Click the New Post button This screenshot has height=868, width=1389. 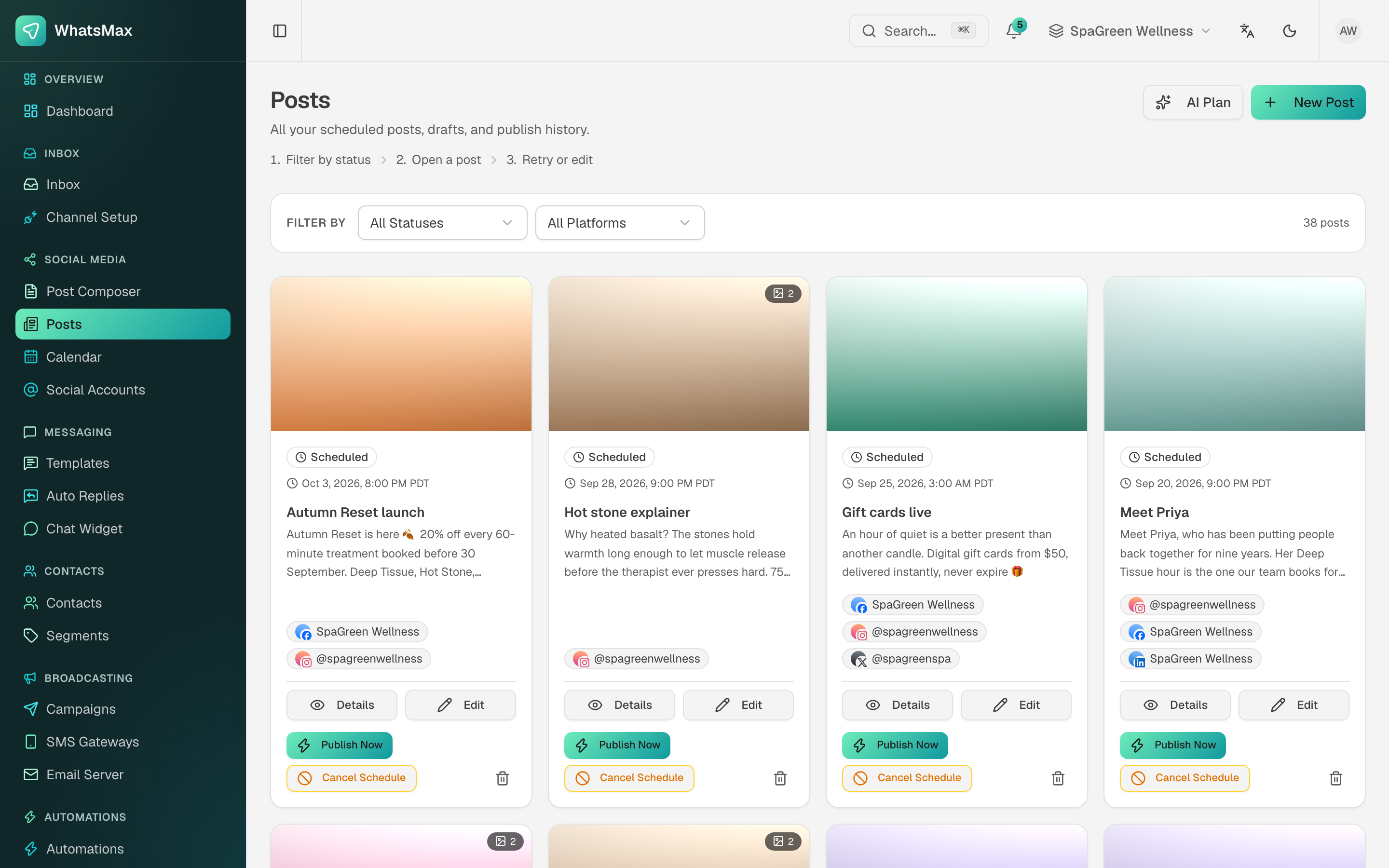[x=1308, y=102]
